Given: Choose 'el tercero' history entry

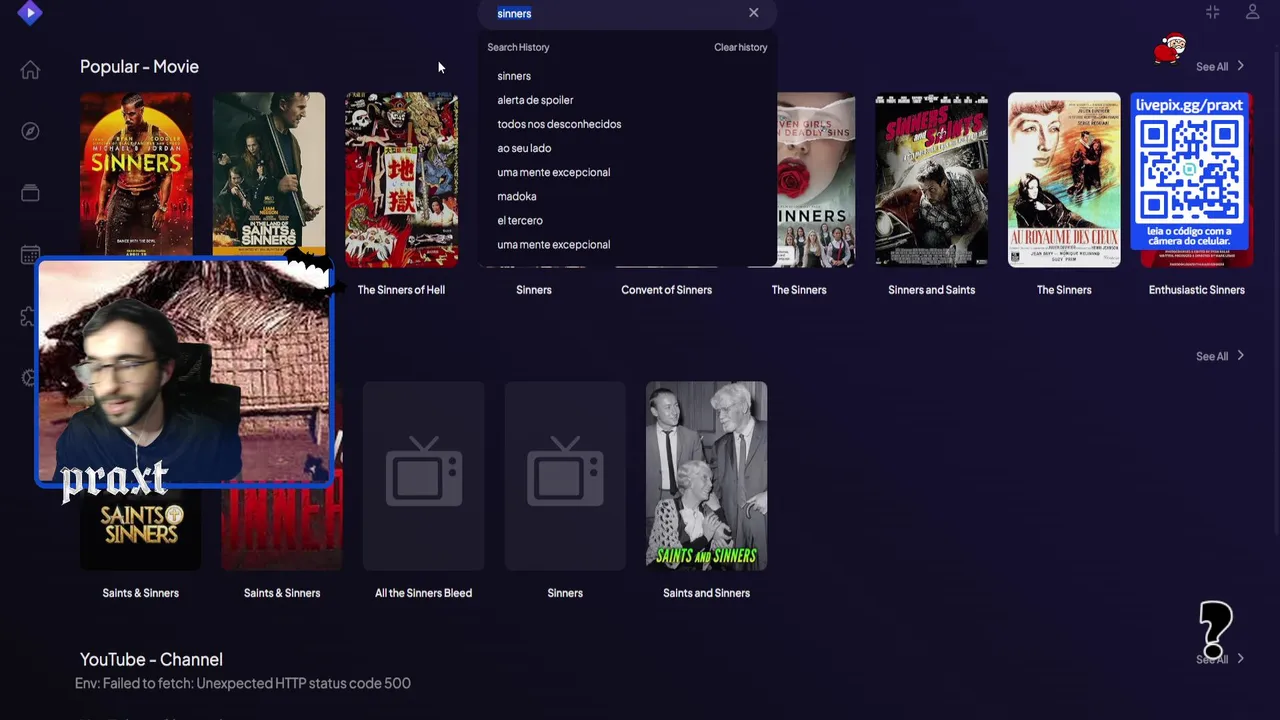Looking at the screenshot, I should pos(520,220).
